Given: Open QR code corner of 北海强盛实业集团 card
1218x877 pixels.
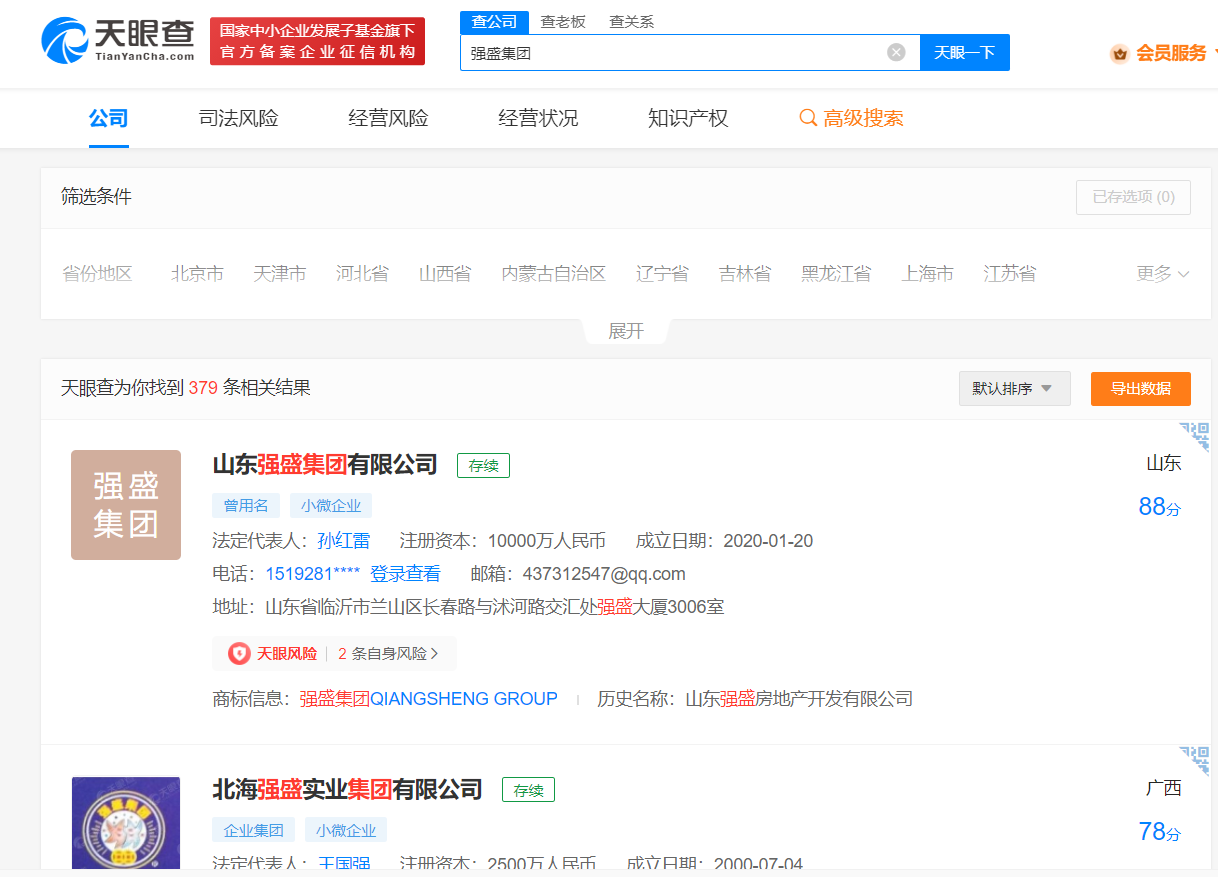Looking at the screenshot, I should click(x=1195, y=761).
